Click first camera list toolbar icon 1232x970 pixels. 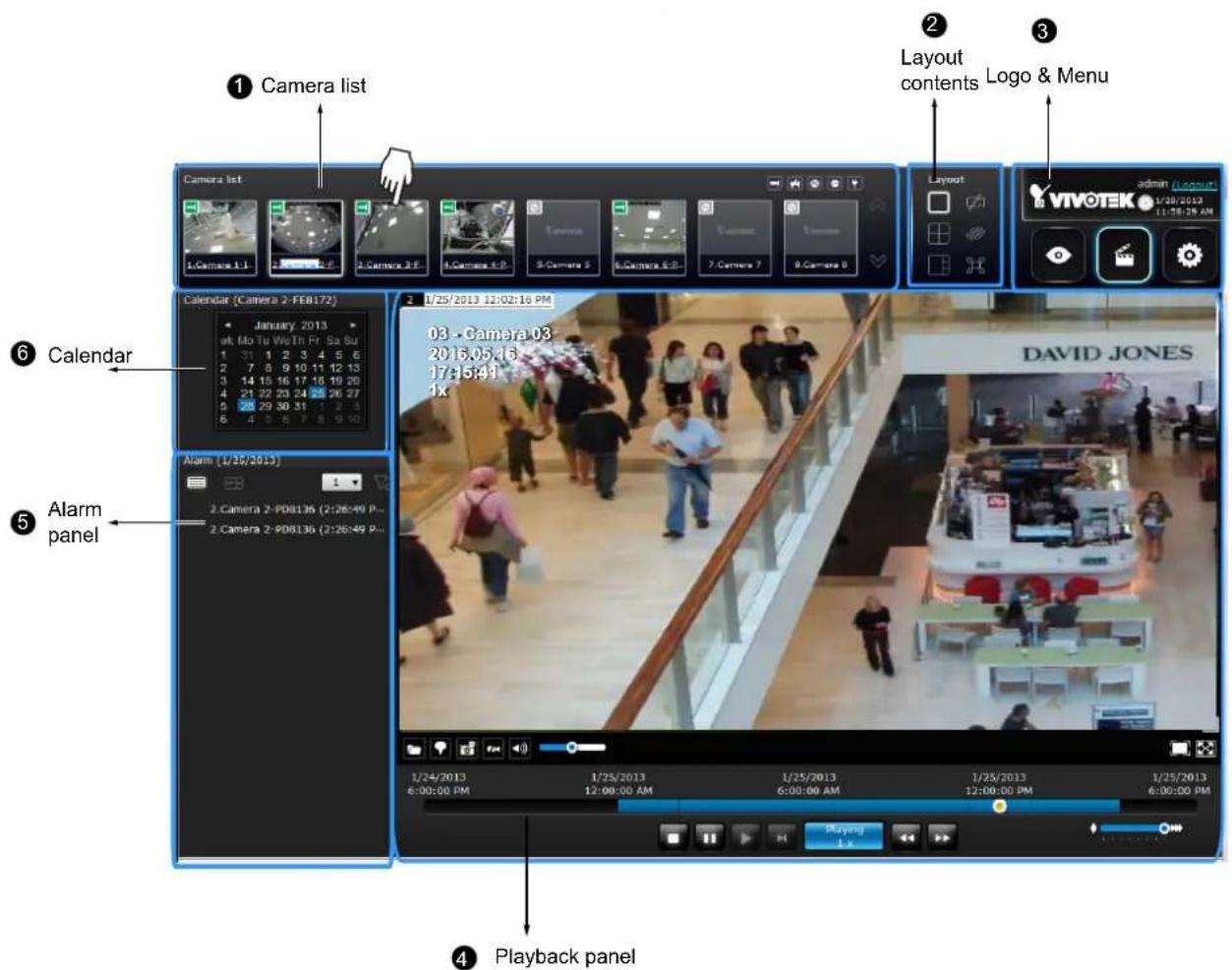[775, 183]
